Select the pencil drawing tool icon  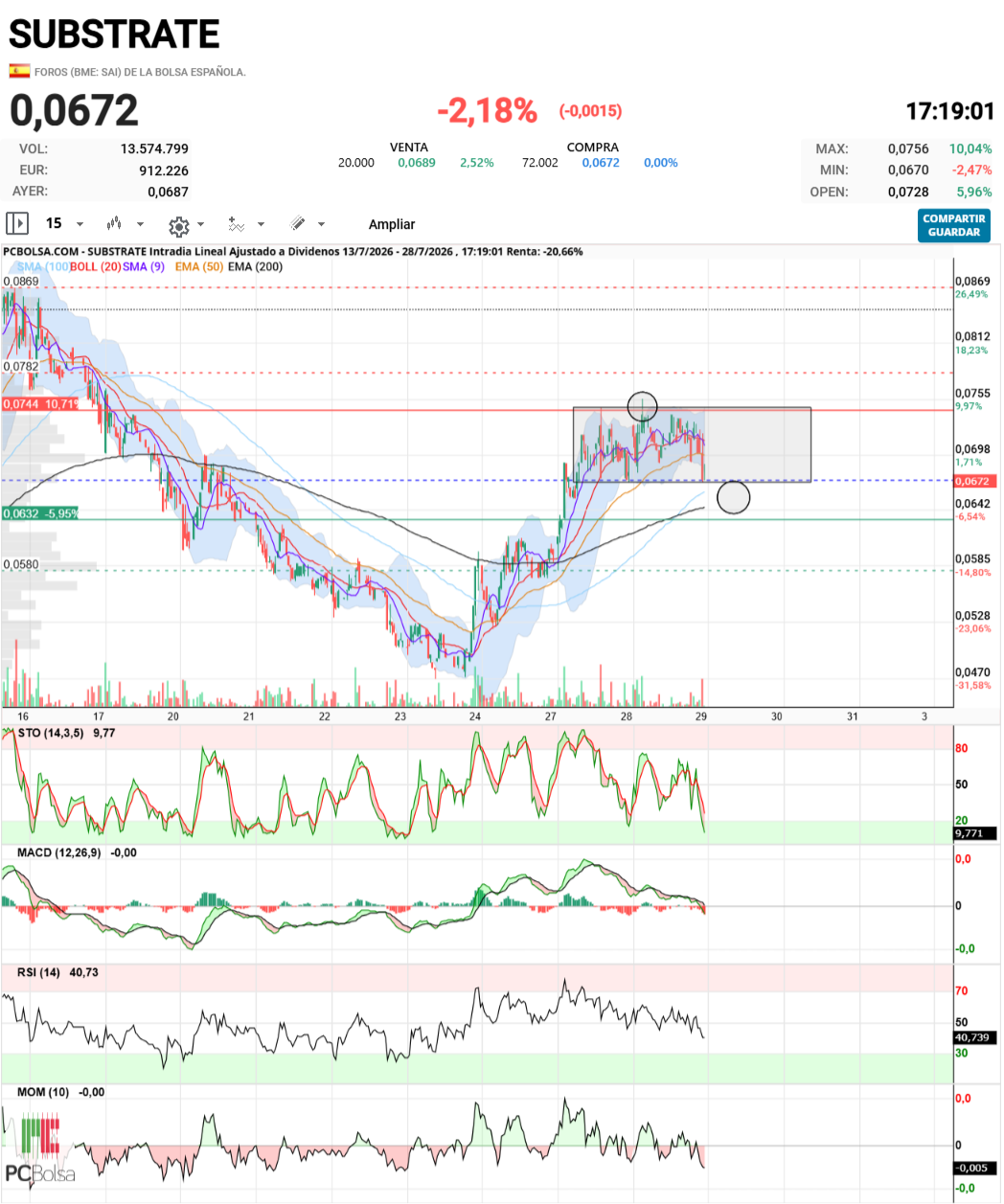(x=298, y=223)
